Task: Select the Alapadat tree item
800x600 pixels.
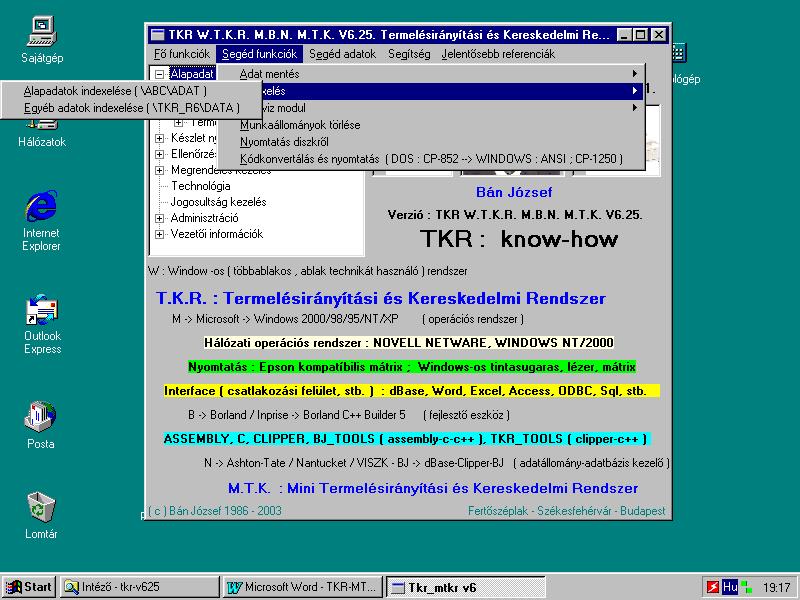Action: click(192, 74)
